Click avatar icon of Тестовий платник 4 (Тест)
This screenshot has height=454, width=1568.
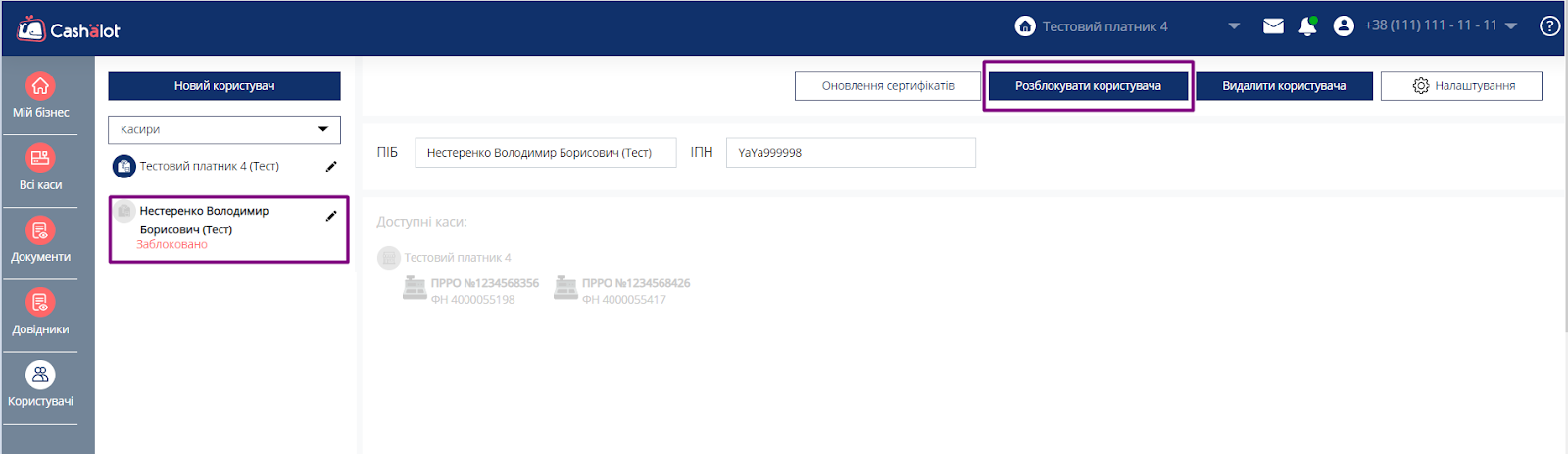pyautogui.click(x=124, y=167)
